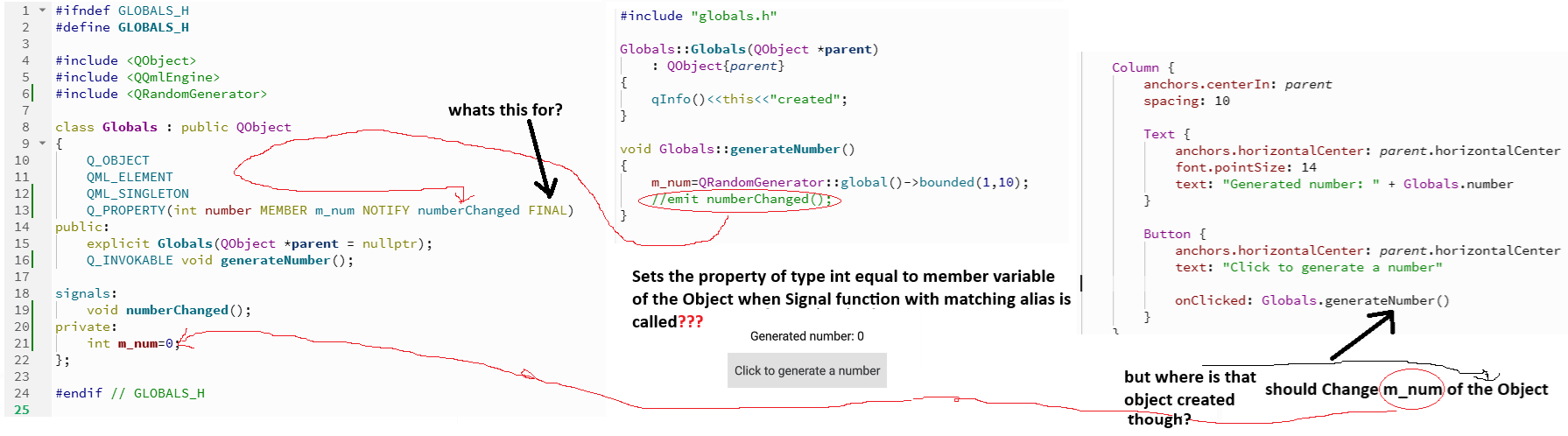Click the 'text: "Generated number: " + Globals.number' line
Image resolution: width=1568 pixels, height=436 pixels.
[x=1344, y=184]
